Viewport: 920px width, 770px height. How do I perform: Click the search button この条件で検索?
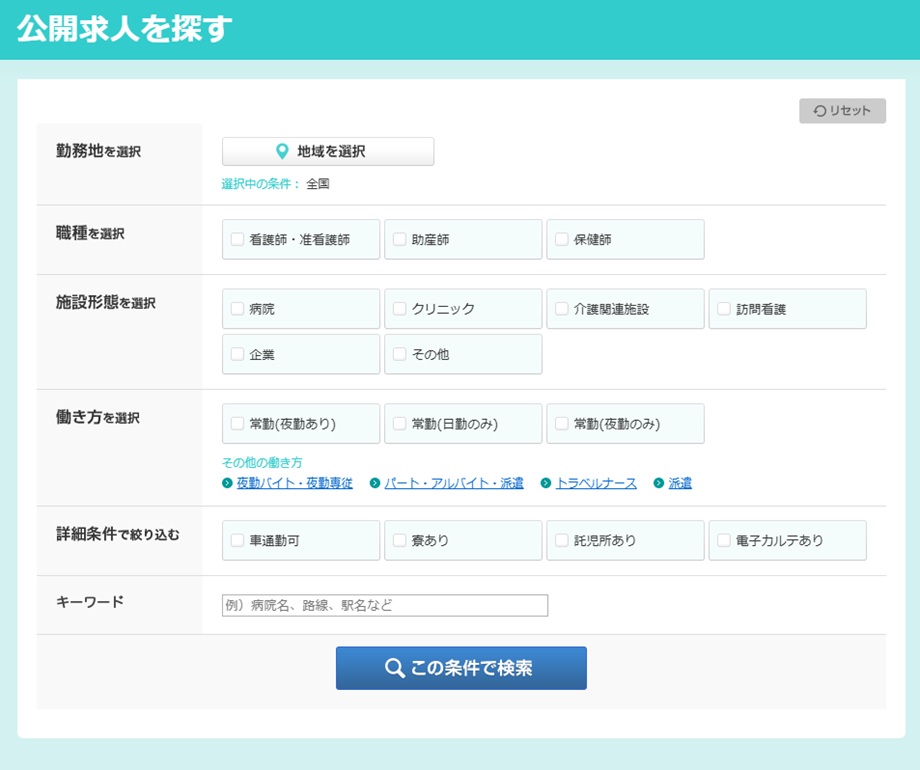[x=461, y=668]
